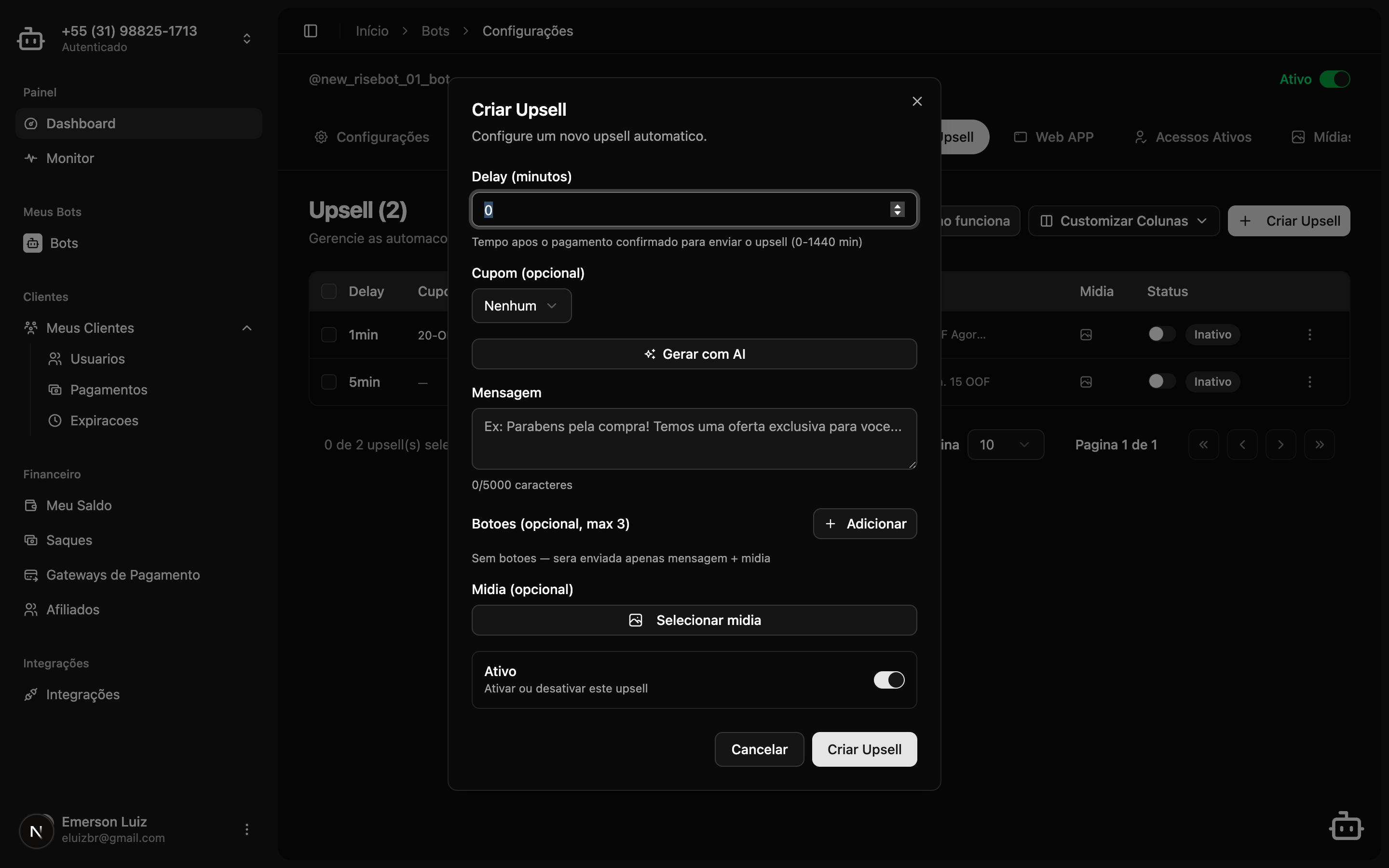Click Cancelar in the dialog

coord(759,749)
